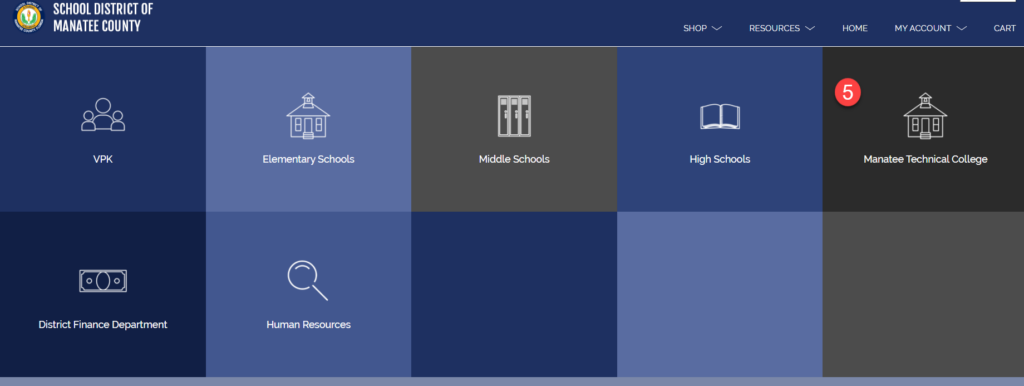Select Manatee Technical College building icon
Screen dimensions: 1024x386
(x=925, y=116)
